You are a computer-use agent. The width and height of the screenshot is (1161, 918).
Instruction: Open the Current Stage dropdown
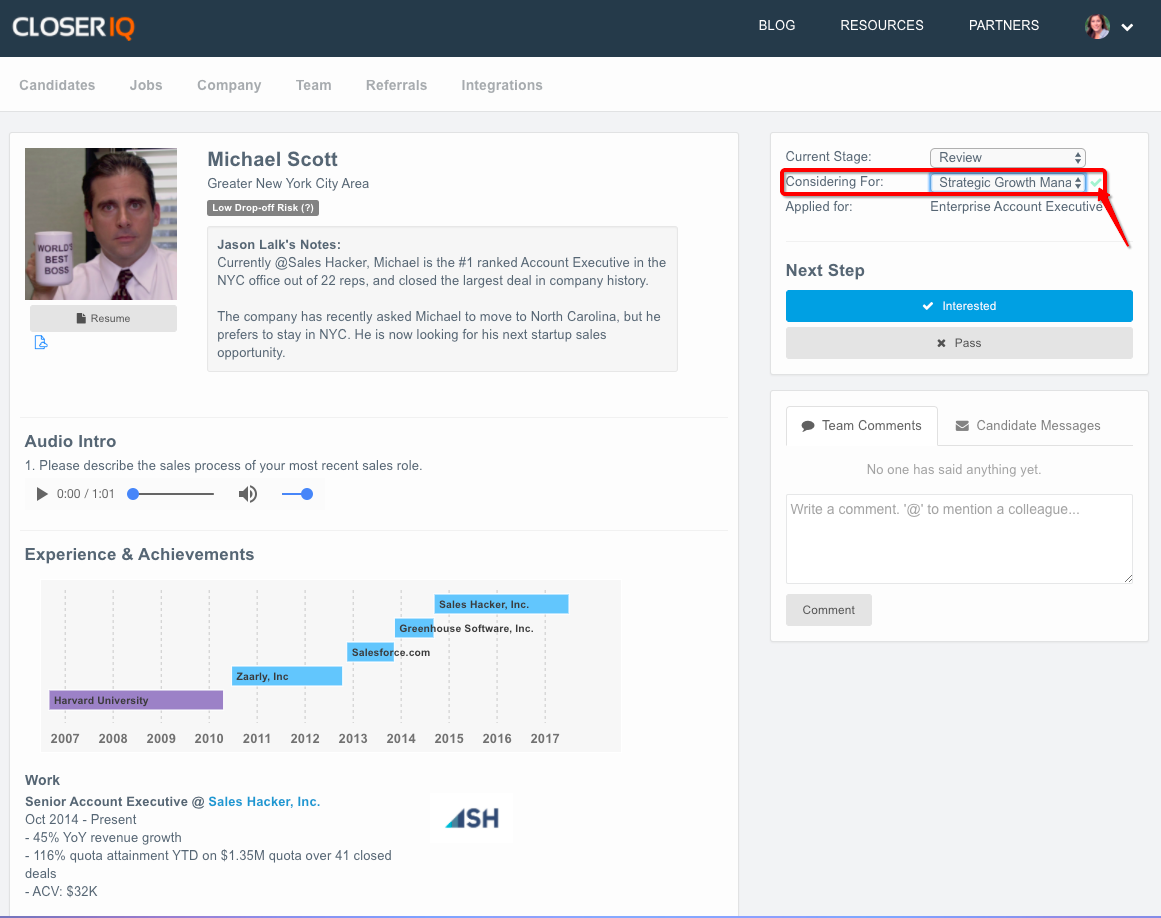click(x=1007, y=158)
